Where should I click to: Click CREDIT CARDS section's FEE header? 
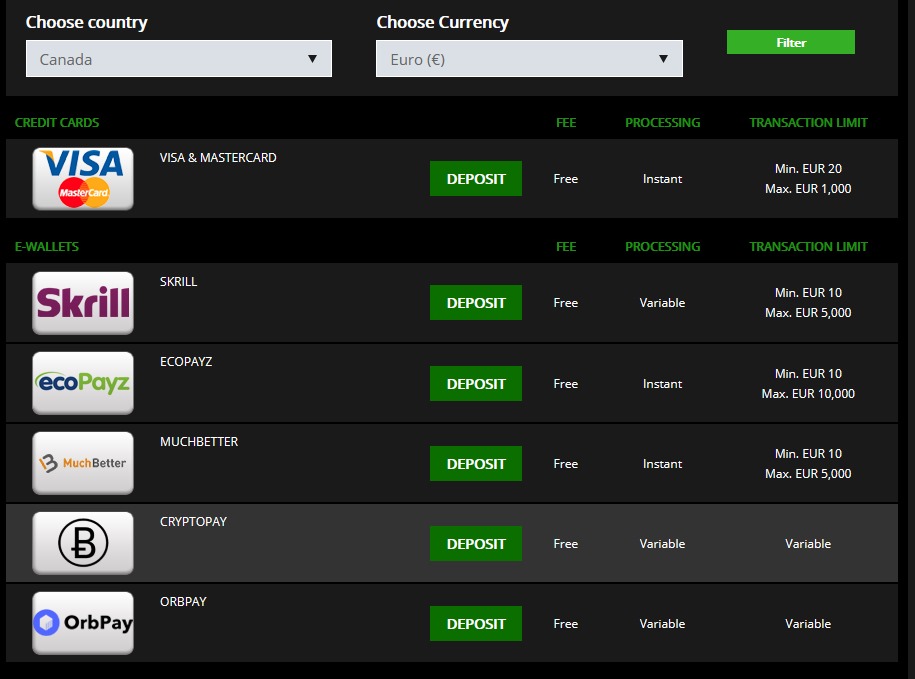point(566,122)
